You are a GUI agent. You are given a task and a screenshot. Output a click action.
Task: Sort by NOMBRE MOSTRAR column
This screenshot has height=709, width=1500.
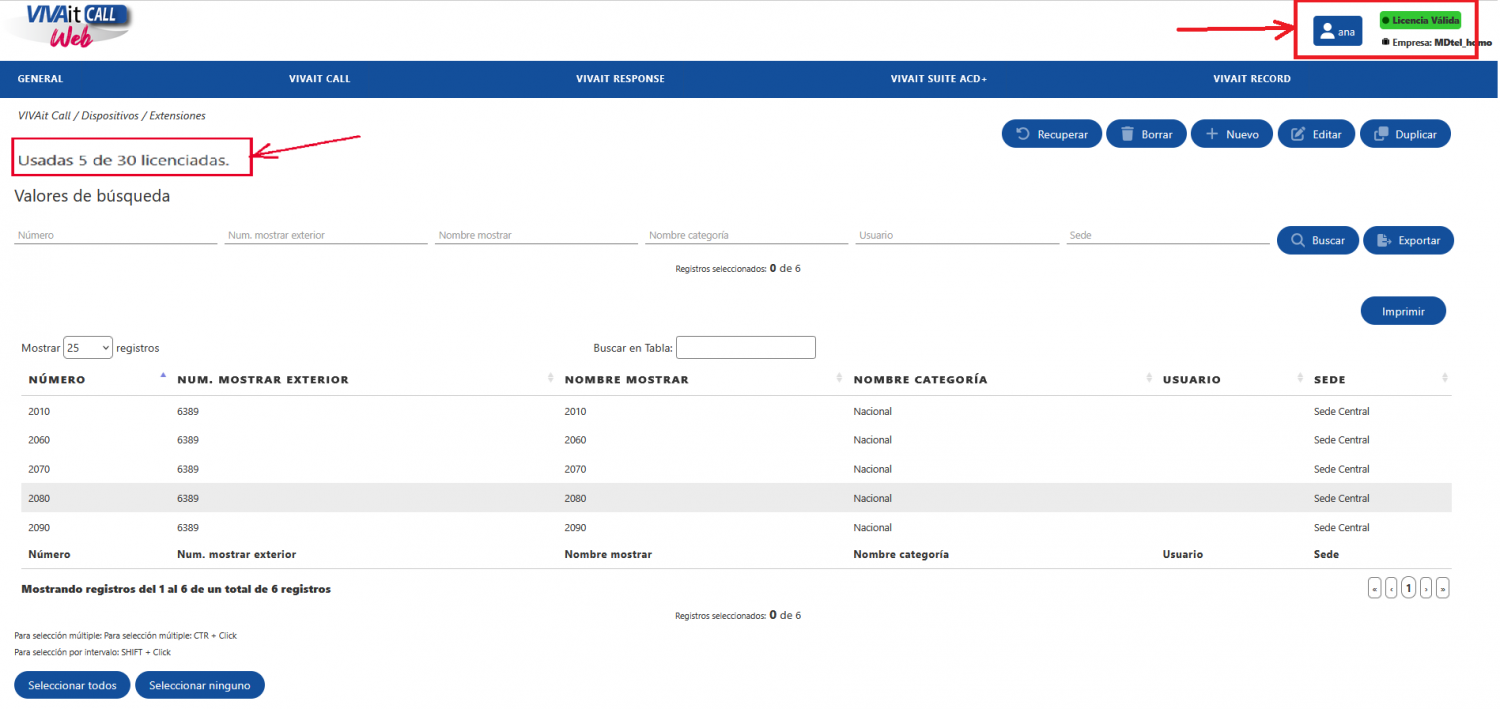(x=701, y=380)
